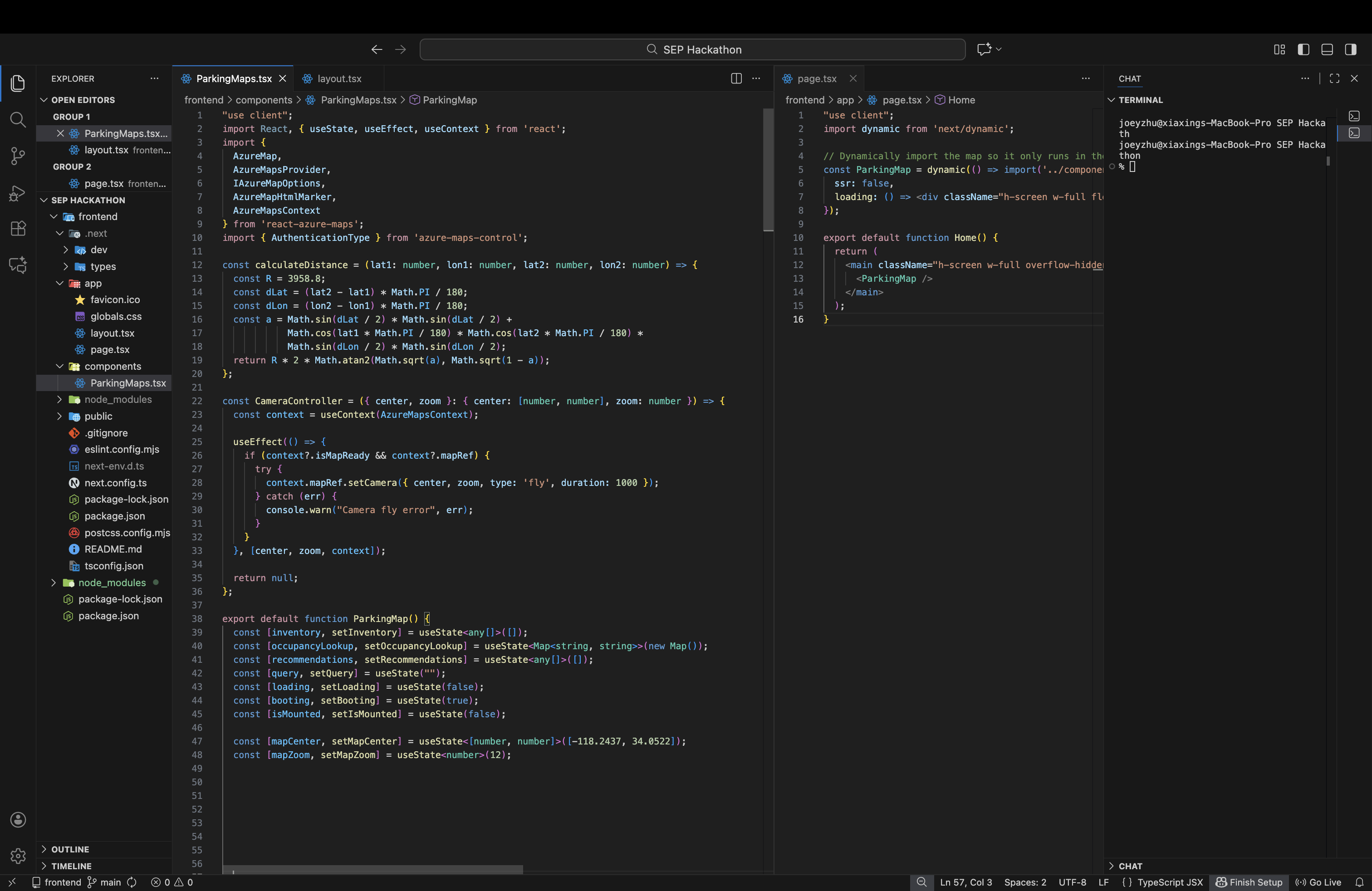The width and height of the screenshot is (1372, 891).
Task: Select the page.tsx editor tab
Action: 816,78
